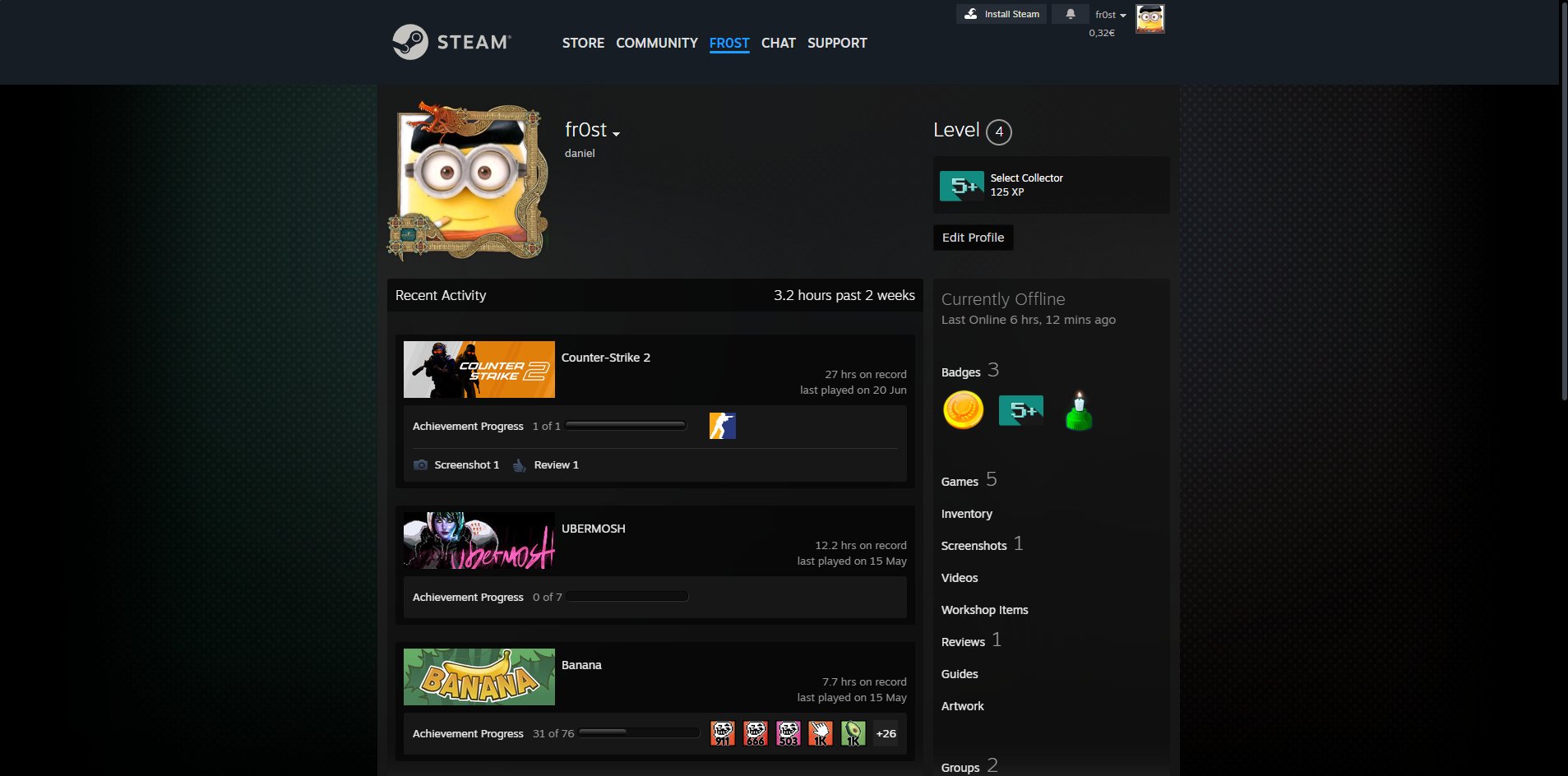Open the SUPPORT menu item
The image size is (1568, 776).
[x=837, y=43]
